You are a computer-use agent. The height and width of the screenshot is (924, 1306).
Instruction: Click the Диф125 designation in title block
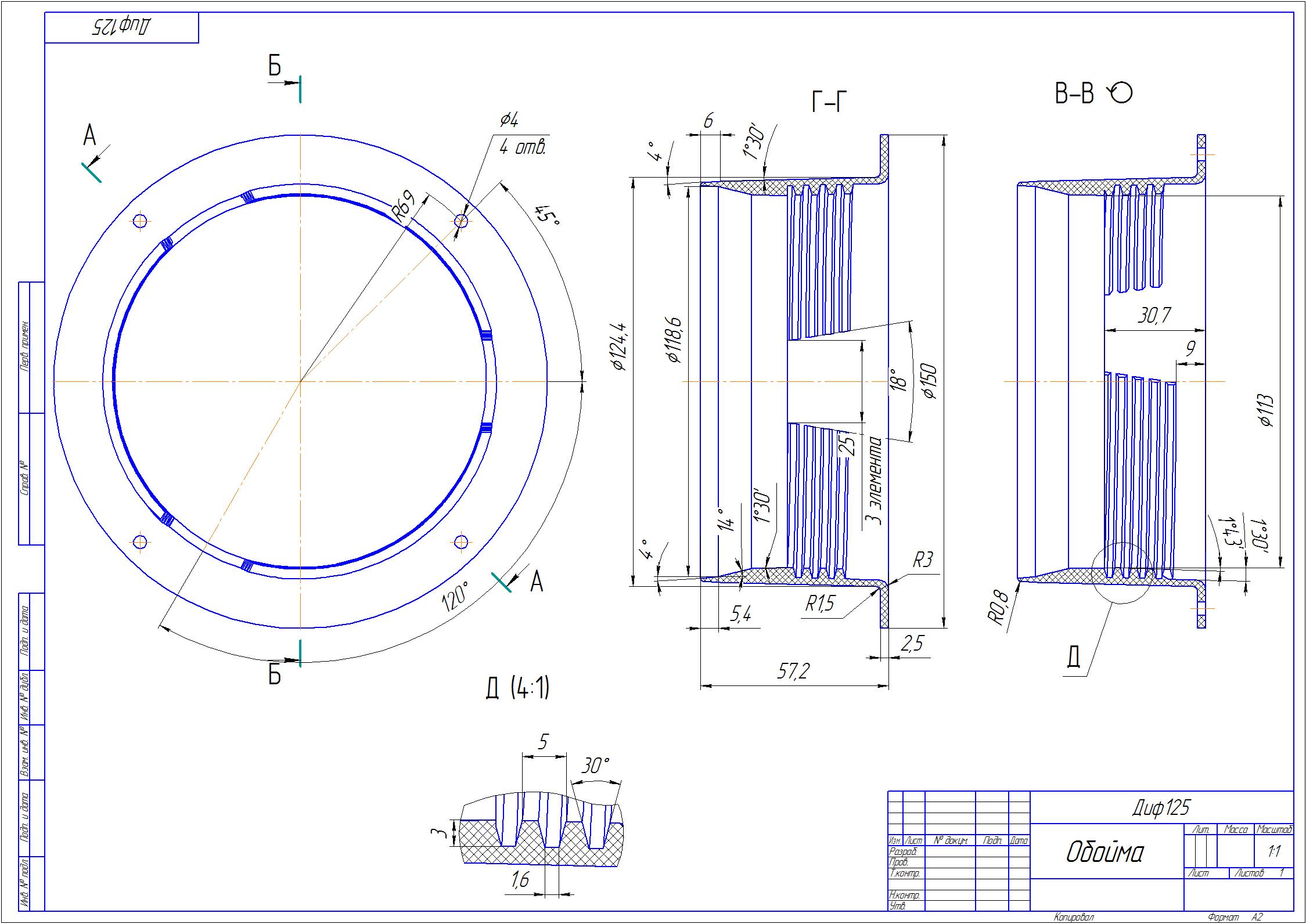[1161, 807]
